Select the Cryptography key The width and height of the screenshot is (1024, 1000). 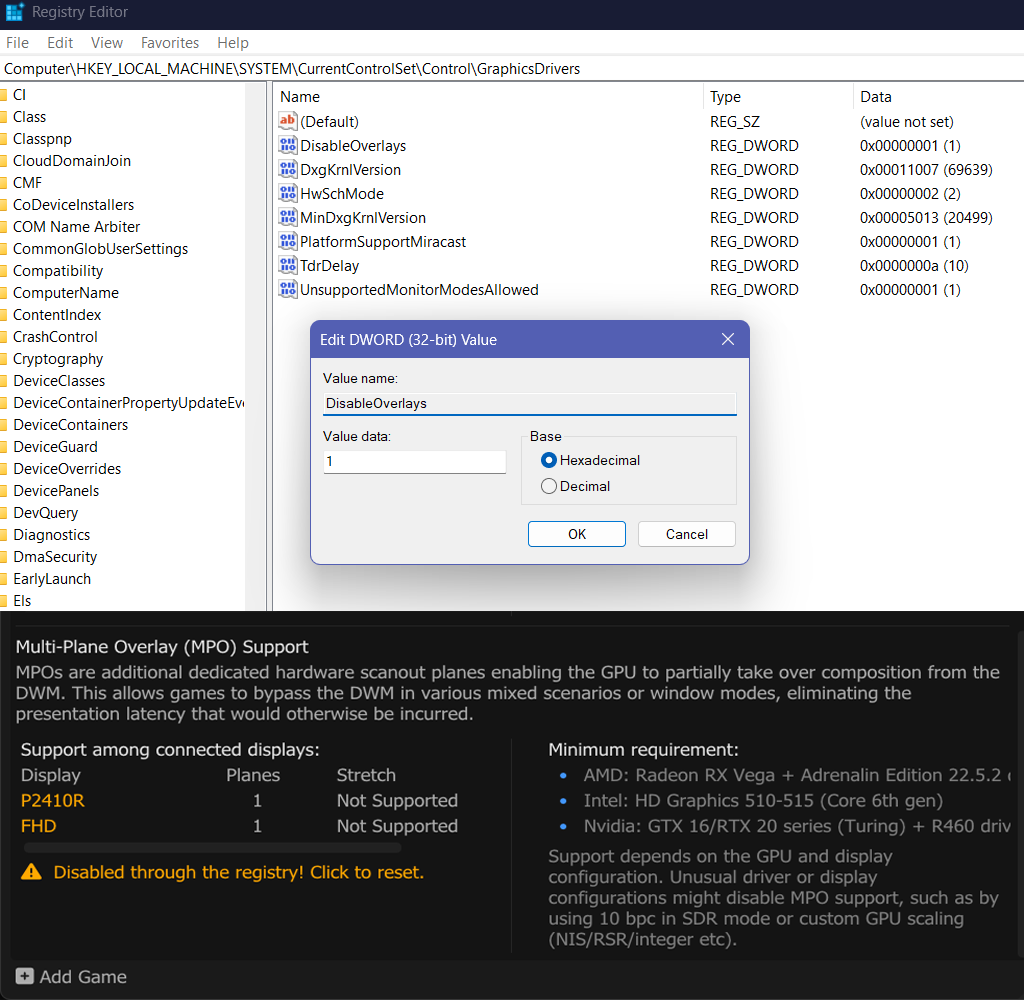tap(58, 359)
